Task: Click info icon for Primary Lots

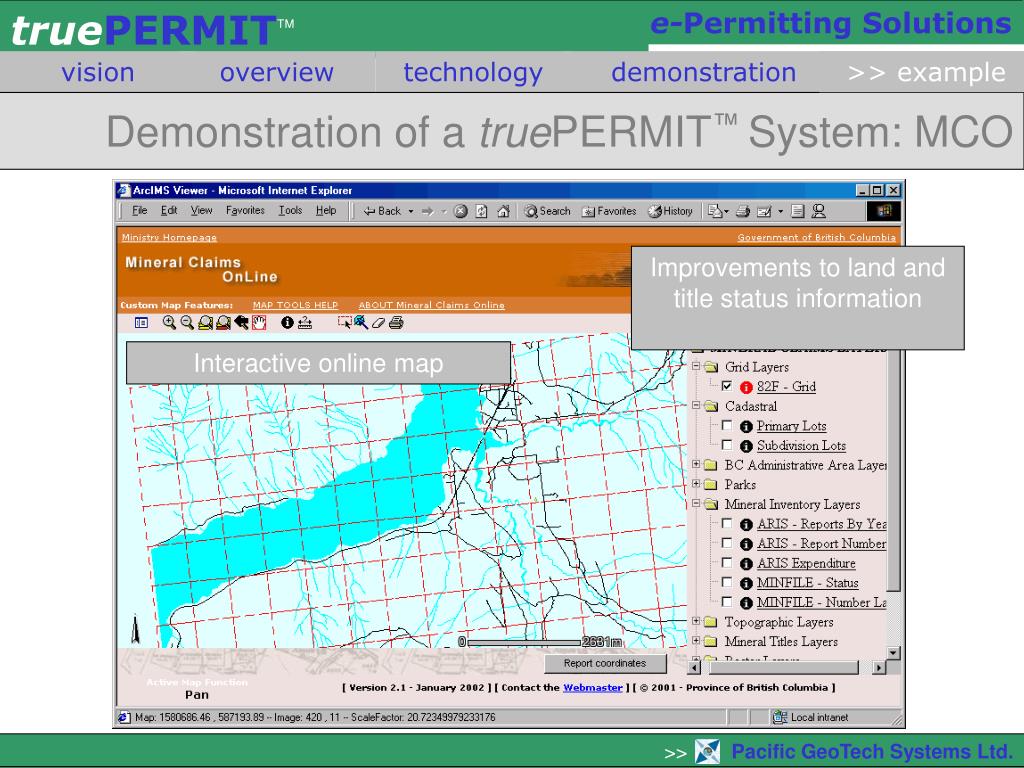Action: pyautogui.click(x=746, y=426)
